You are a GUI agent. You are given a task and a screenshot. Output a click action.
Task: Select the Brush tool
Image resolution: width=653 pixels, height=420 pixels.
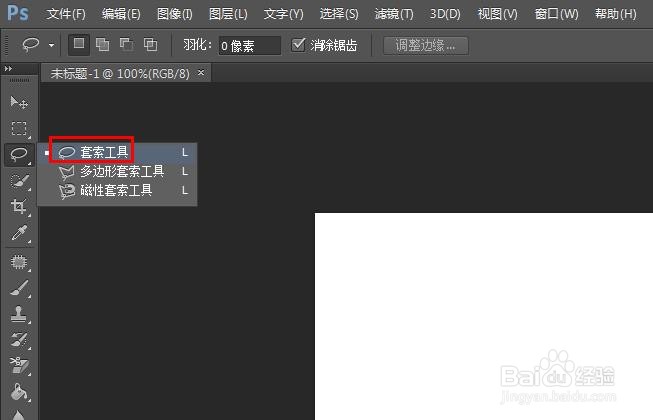click(19, 288)
